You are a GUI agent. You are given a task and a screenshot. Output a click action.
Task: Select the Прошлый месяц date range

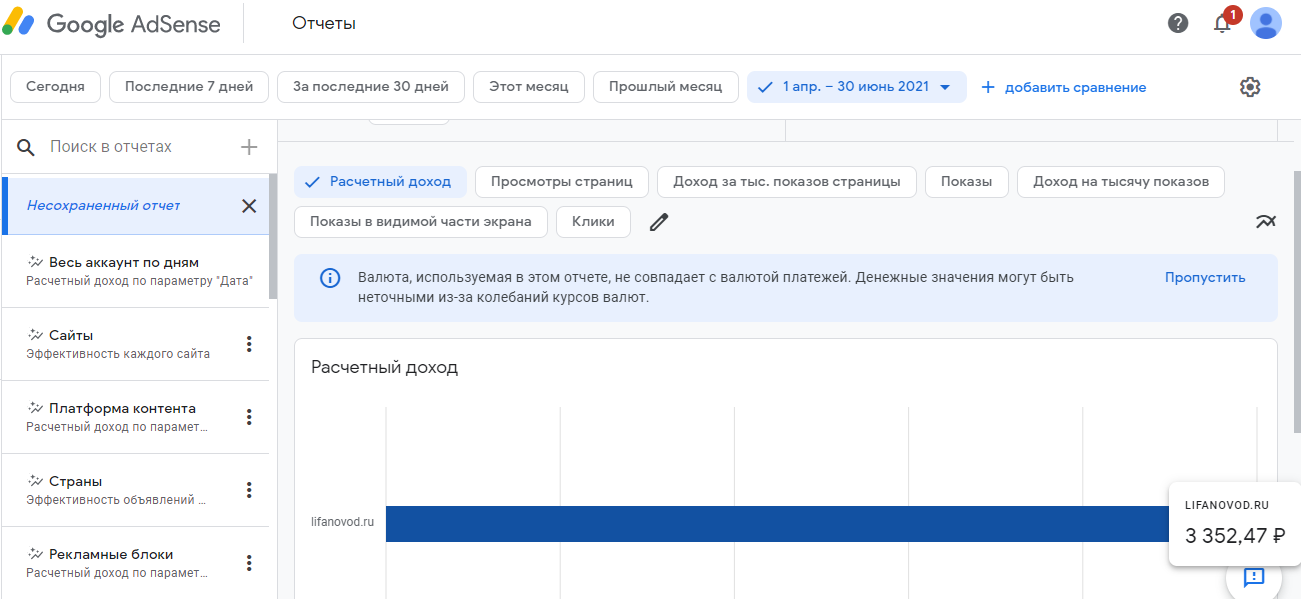(665, 87)
